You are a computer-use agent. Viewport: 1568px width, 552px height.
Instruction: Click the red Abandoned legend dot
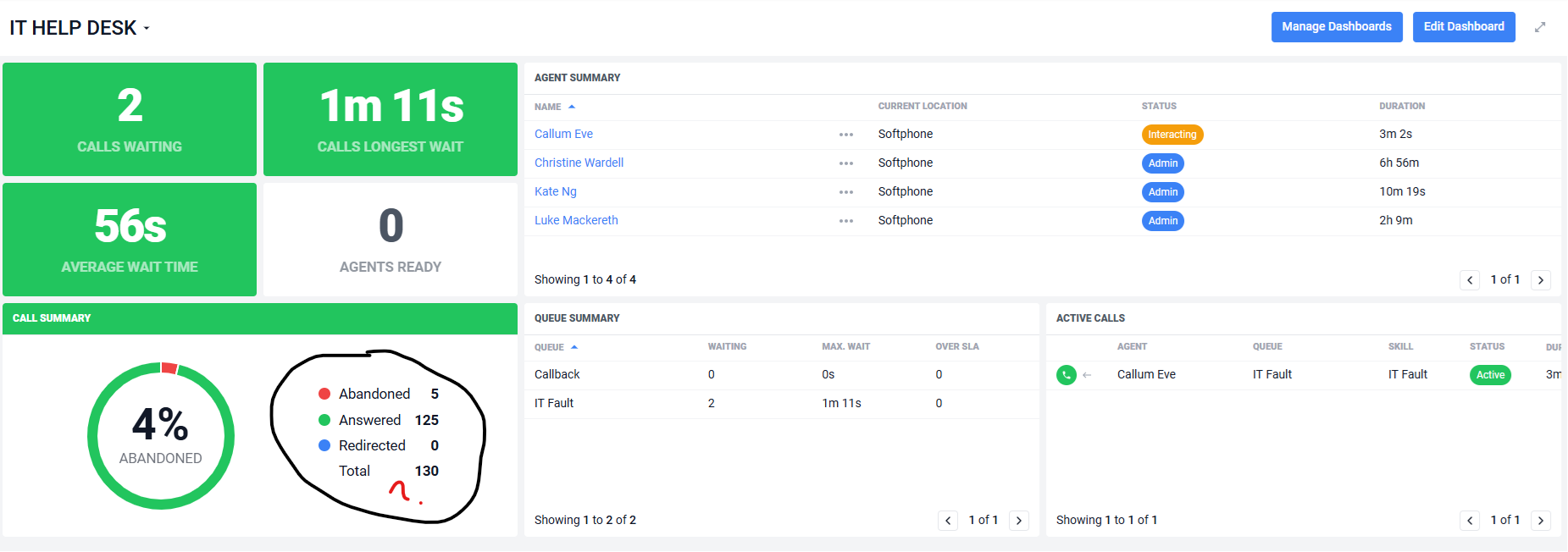[324, 394]
